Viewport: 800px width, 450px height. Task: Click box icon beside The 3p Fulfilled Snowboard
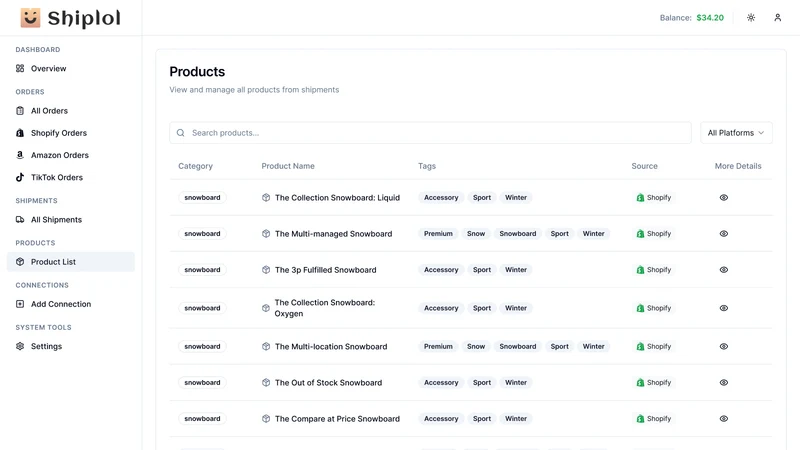click(x=266, y=270)
